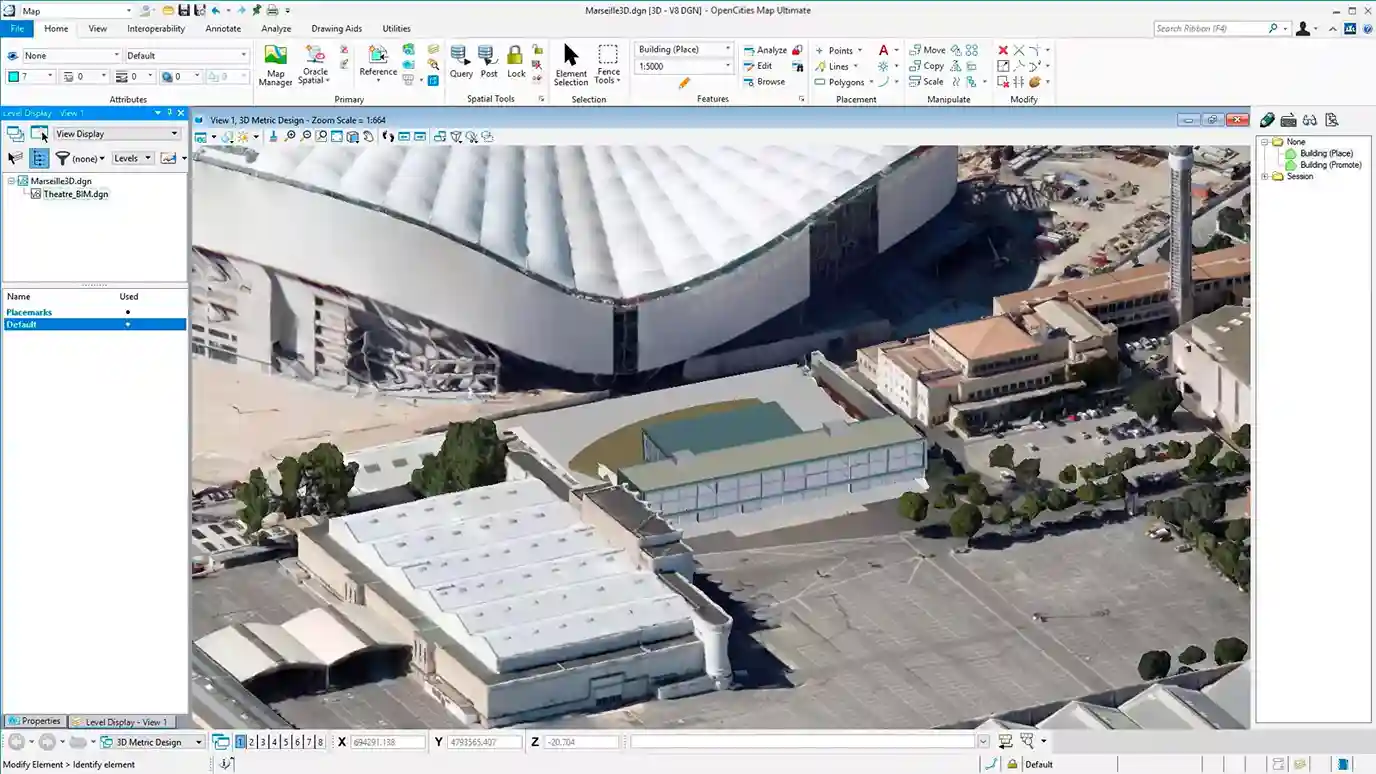Open the Map Manager tool

[275, 65]
